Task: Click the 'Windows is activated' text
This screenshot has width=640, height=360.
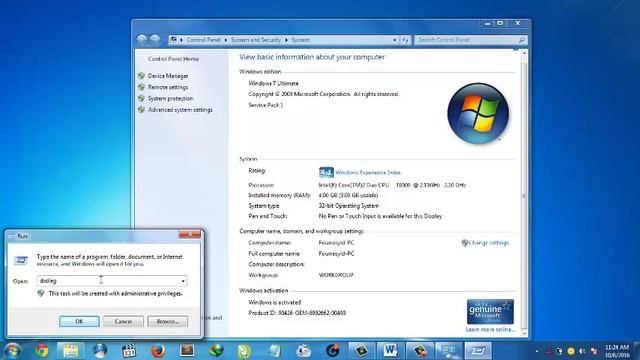Action: pos(274,302)
